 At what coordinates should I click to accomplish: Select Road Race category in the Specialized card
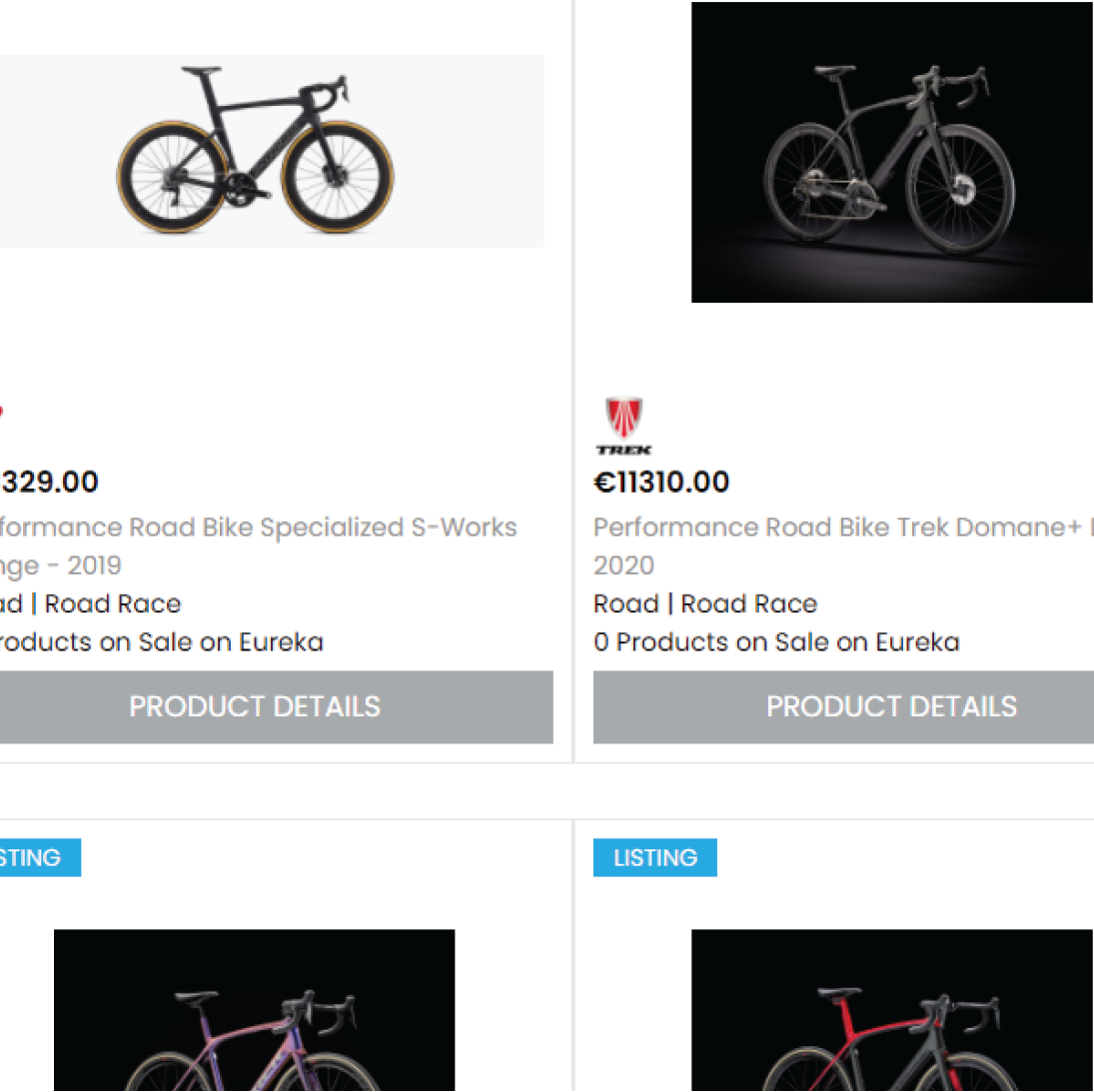113,603
